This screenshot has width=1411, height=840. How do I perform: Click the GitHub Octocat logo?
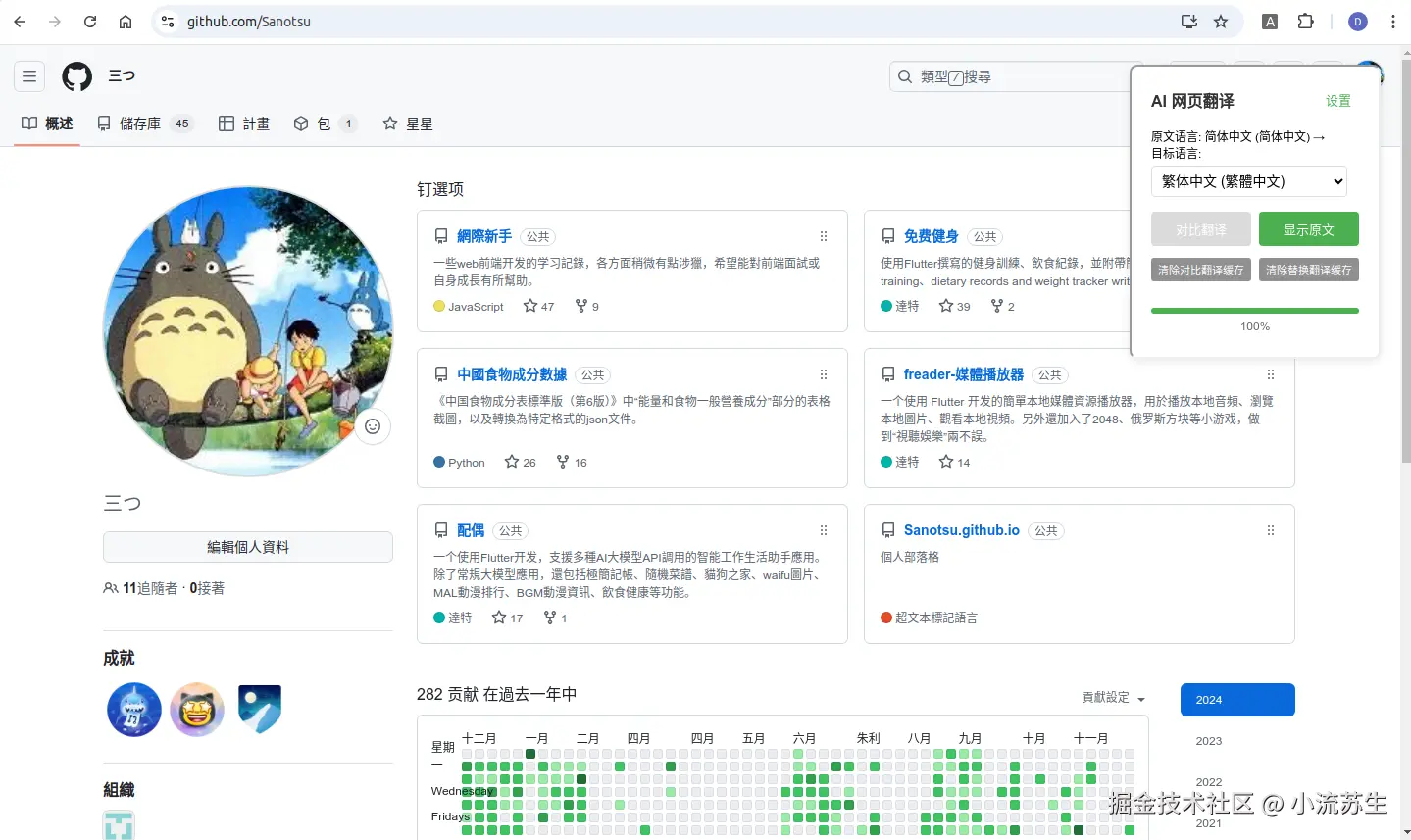click(76, 75)
